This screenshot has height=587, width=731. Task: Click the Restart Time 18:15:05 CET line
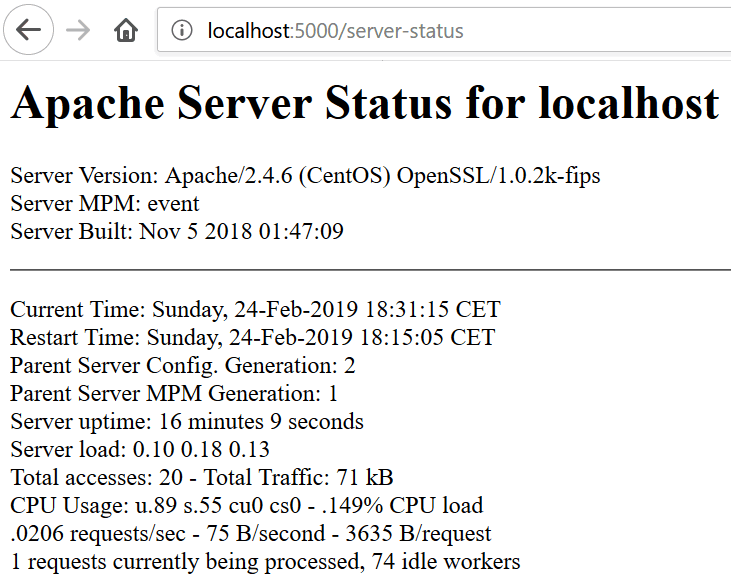click(253, 338)
